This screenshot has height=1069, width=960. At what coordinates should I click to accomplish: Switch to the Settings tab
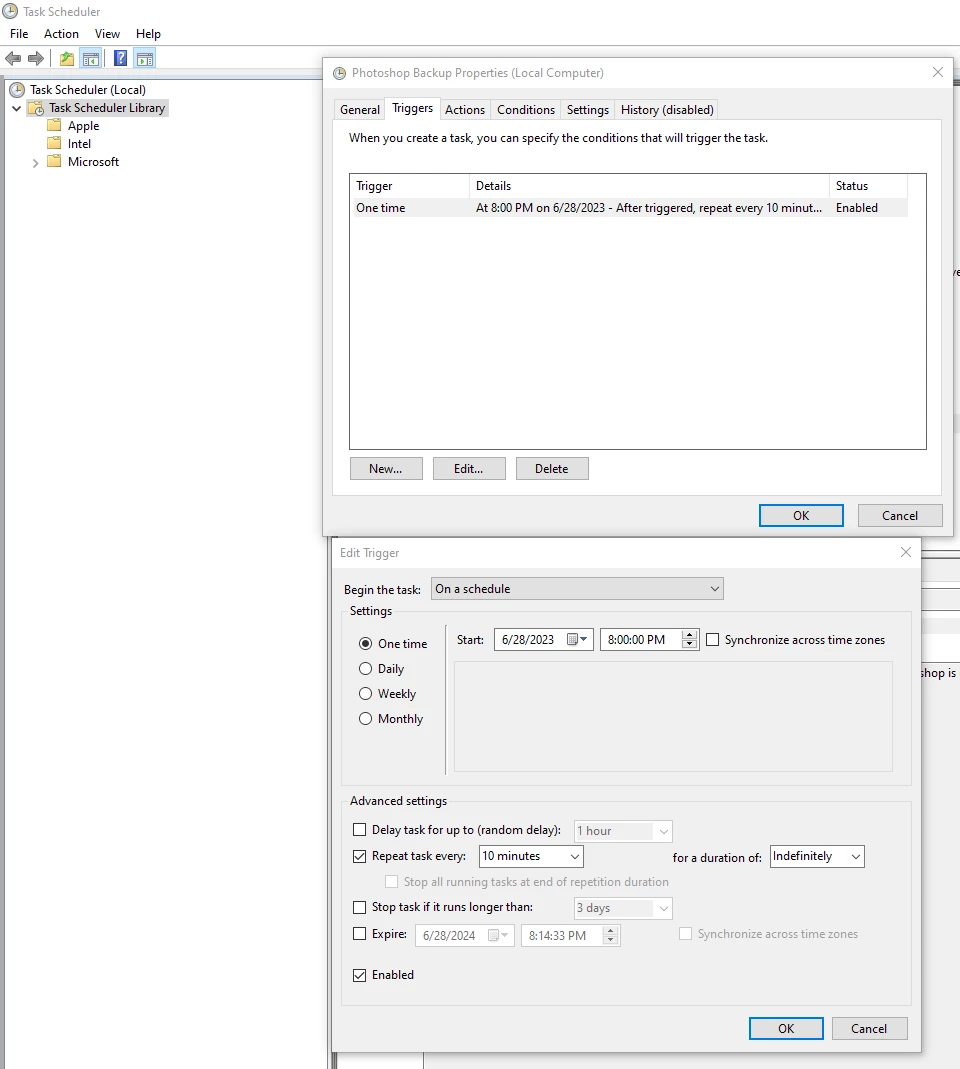(588, 110)
